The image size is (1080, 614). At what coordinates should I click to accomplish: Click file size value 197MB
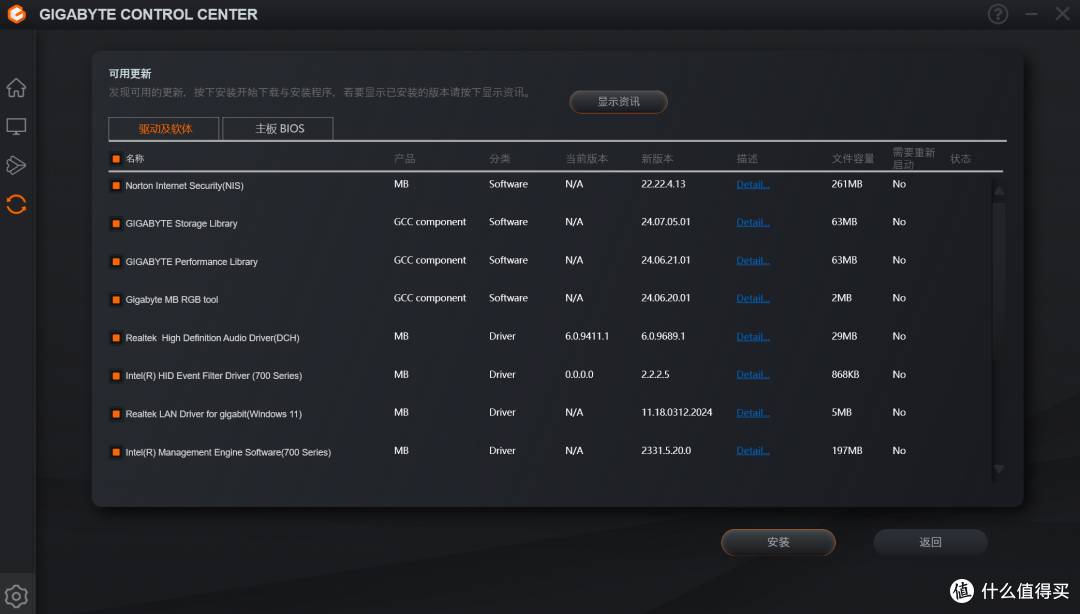click(847, 451)
